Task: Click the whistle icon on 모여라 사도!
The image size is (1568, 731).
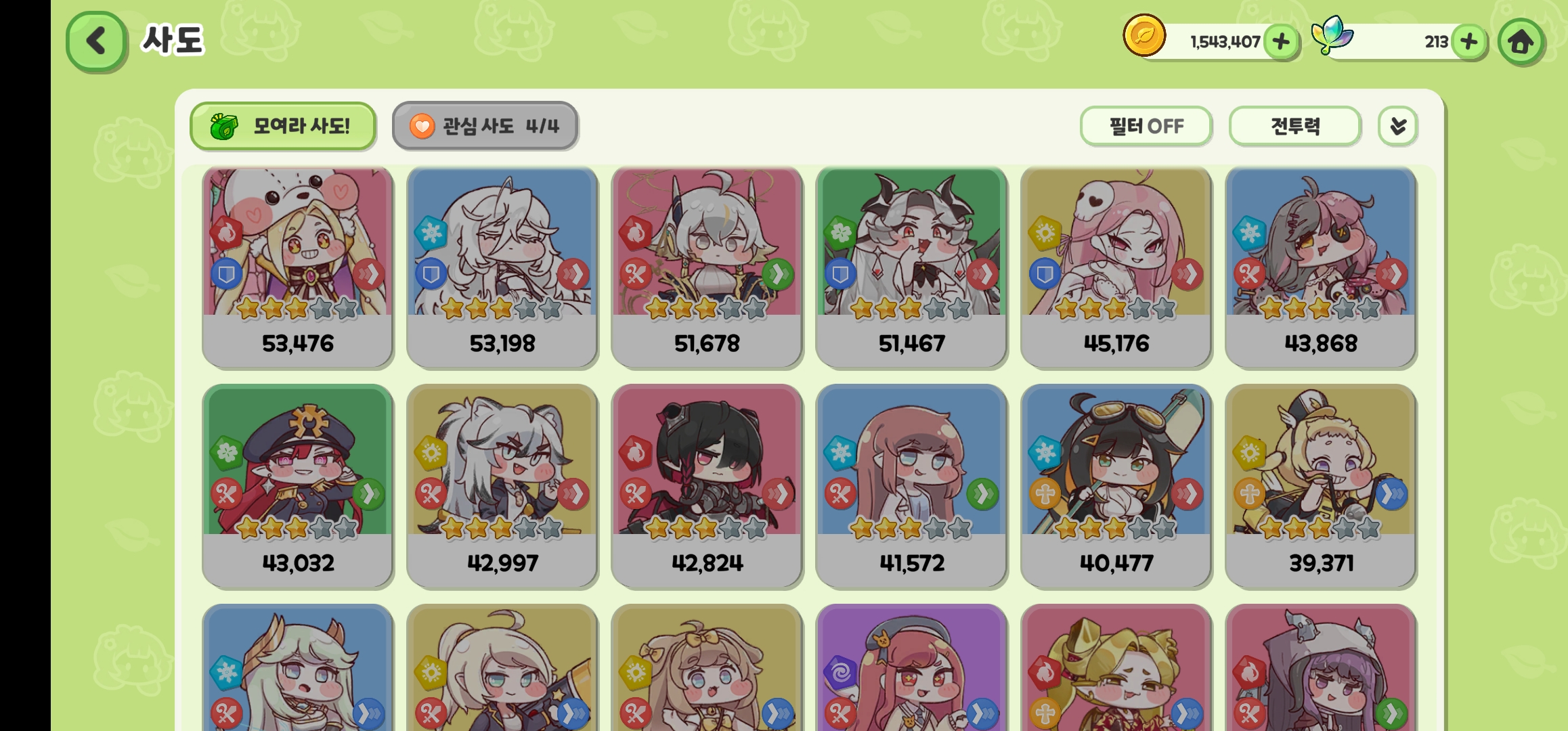Action: coord(224,126)
